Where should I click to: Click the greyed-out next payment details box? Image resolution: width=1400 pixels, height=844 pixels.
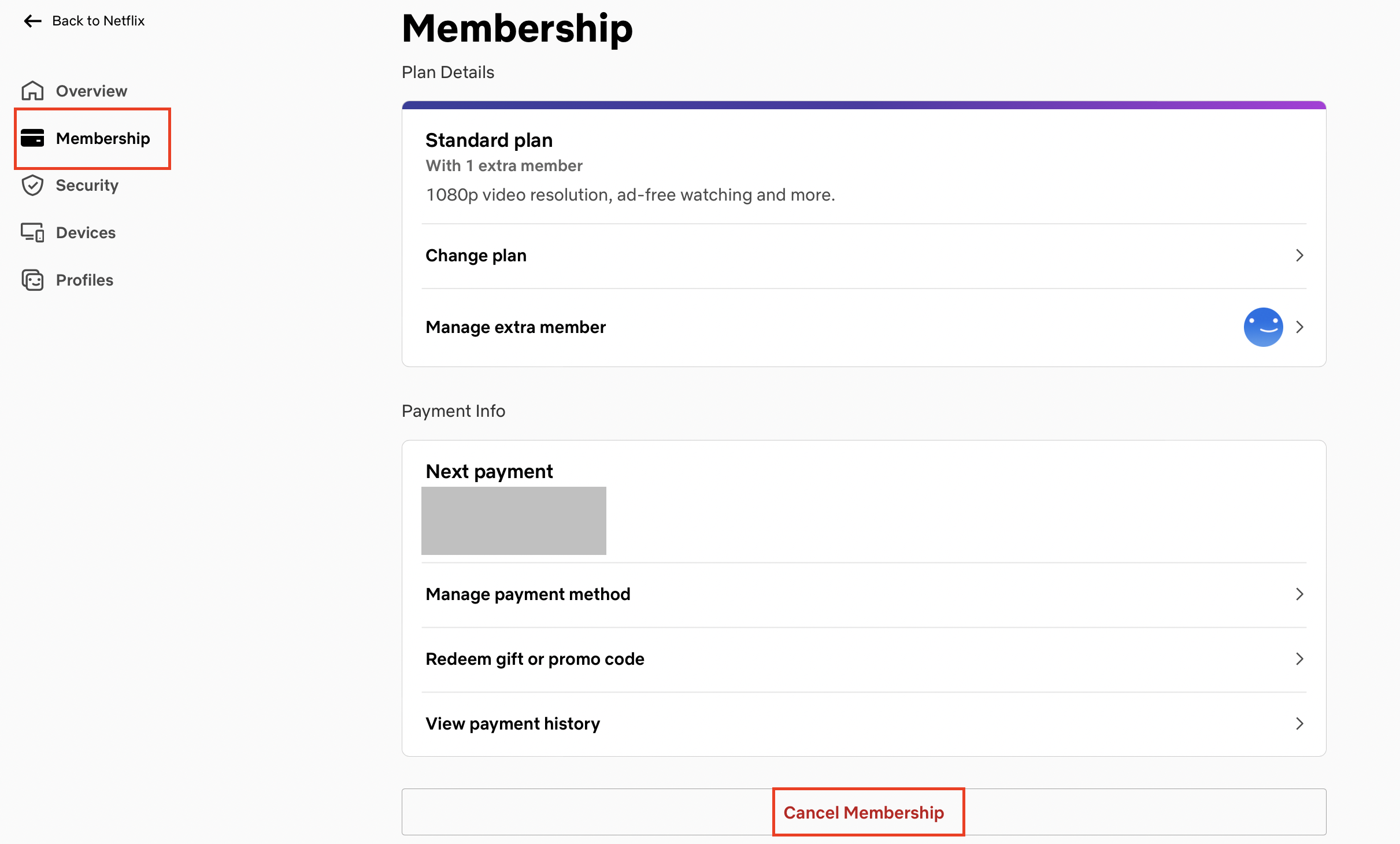[x=513, y=520]
